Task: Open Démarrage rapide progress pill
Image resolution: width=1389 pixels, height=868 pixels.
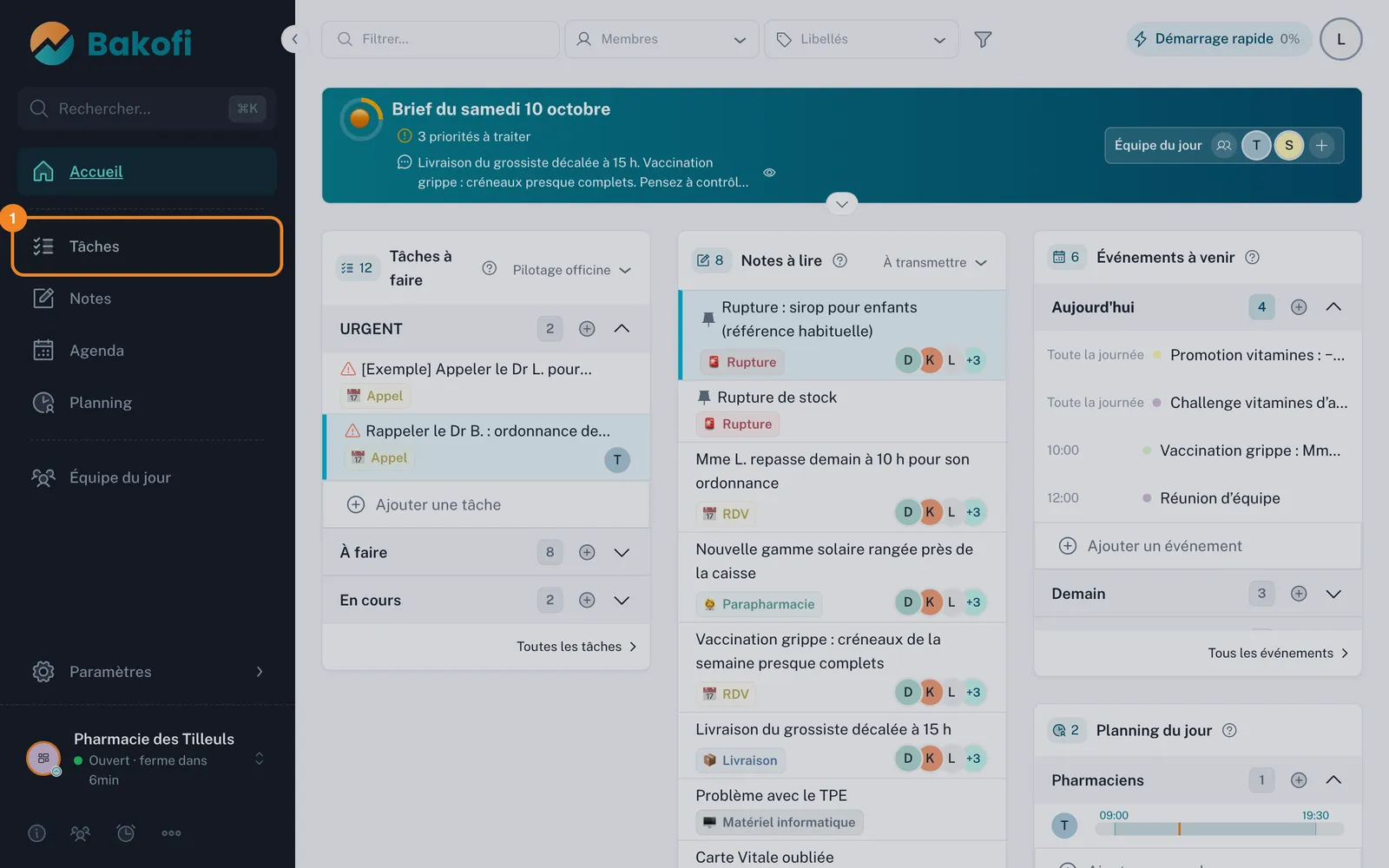Action: (x=1219, y=39)
